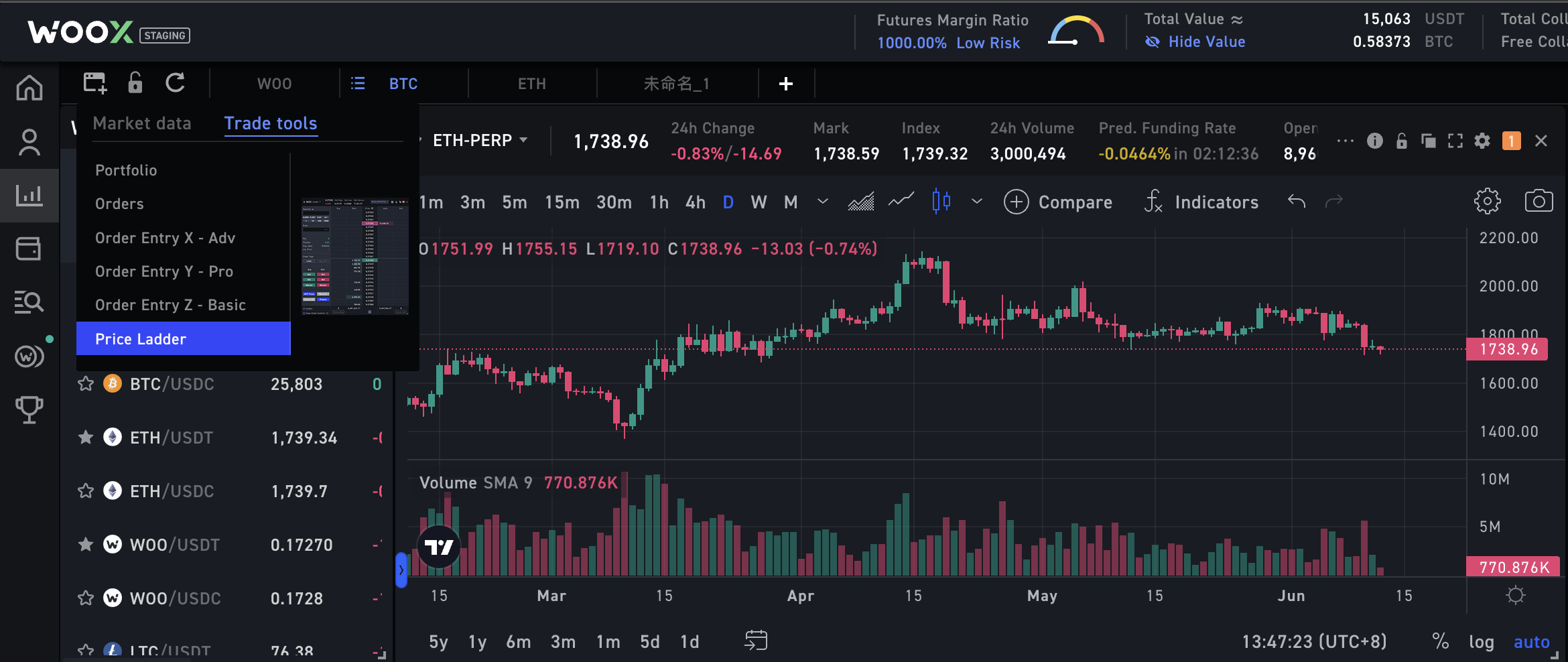Open the trophy icon in left sidebar
The width and height of the screenshot is (1568, 662).
(29, 409)
